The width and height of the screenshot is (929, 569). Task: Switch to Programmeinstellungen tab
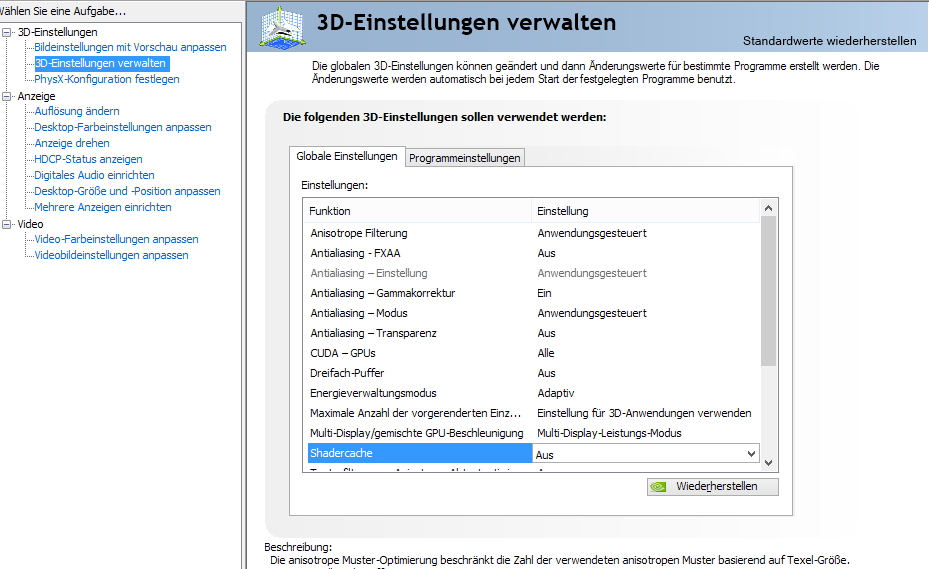point(464,158)
